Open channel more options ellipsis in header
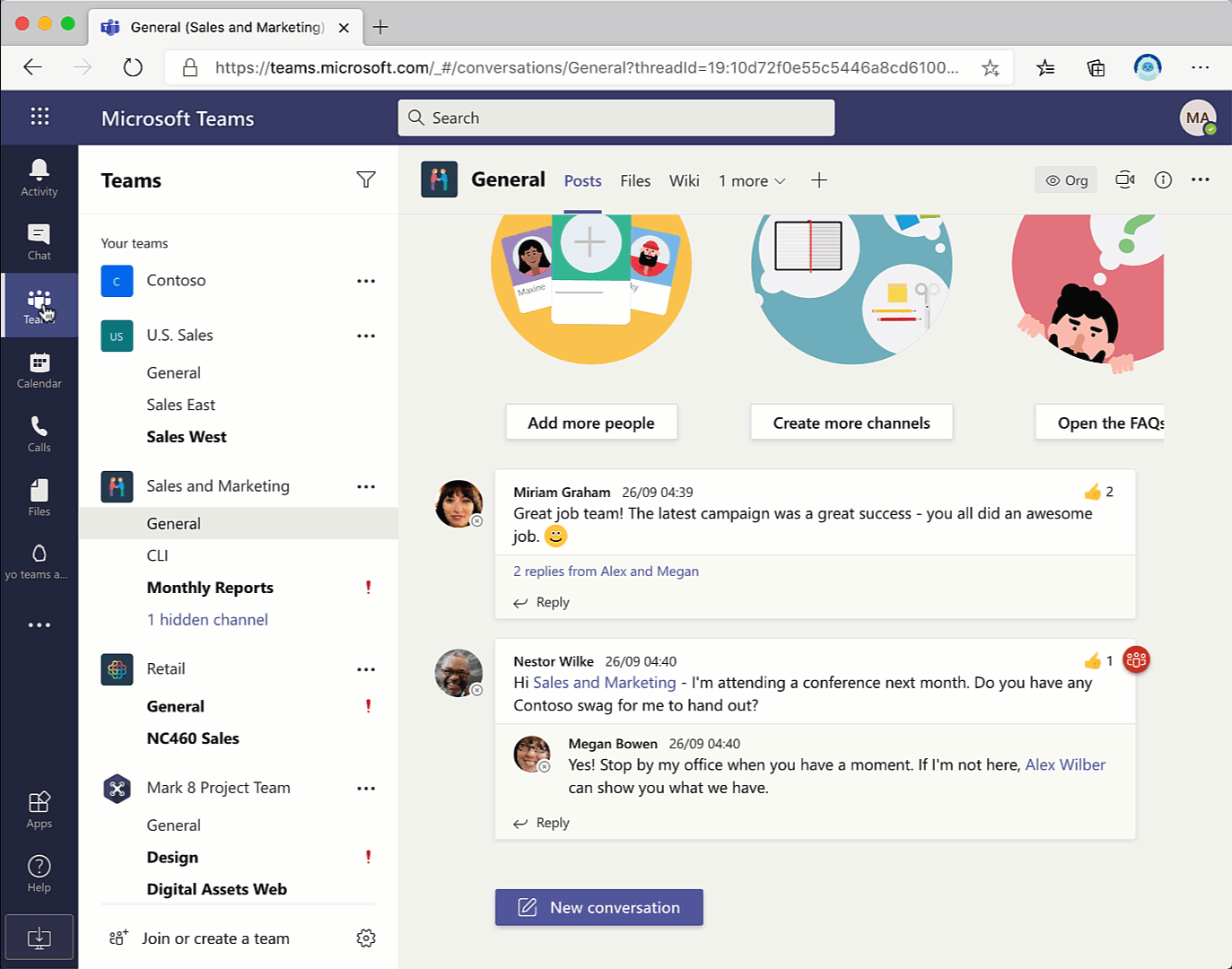 pos(1201,179)
